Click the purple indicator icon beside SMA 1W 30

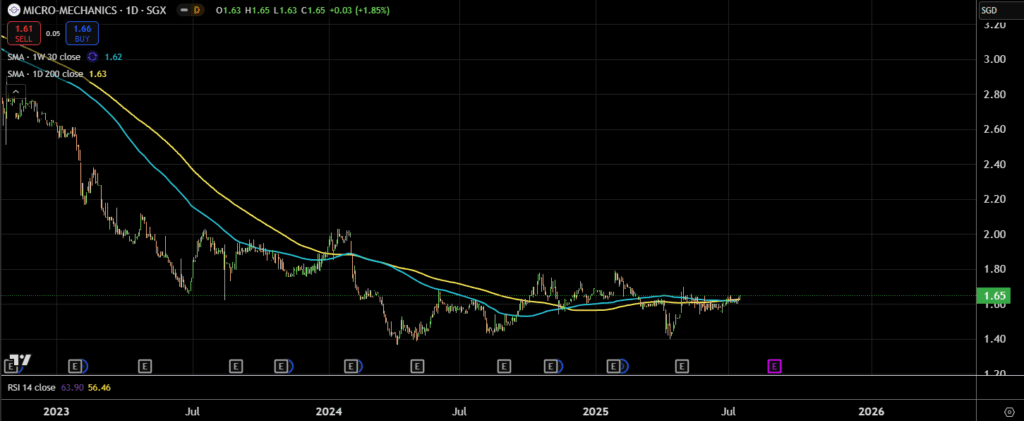click(92, 56)
